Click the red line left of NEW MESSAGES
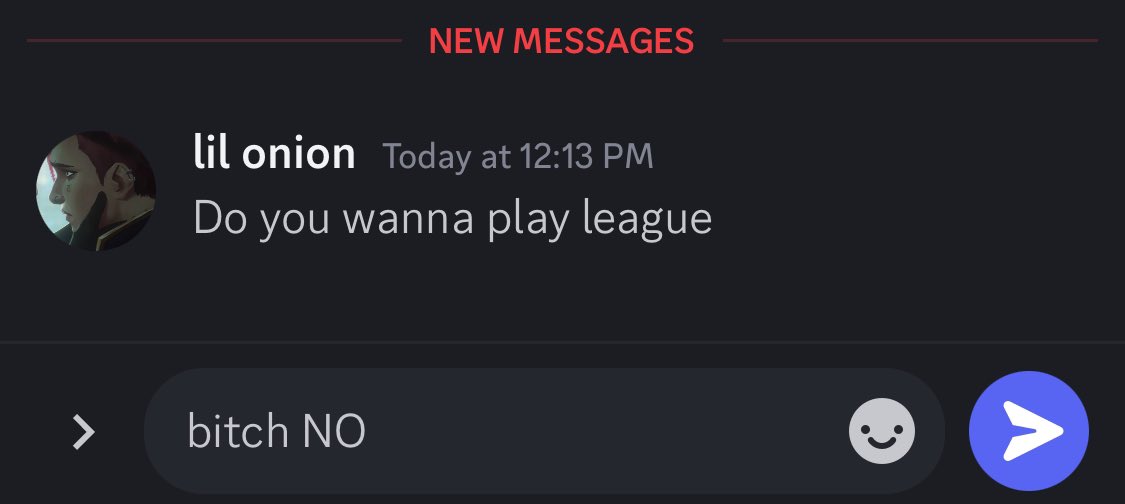 [214, 40]
